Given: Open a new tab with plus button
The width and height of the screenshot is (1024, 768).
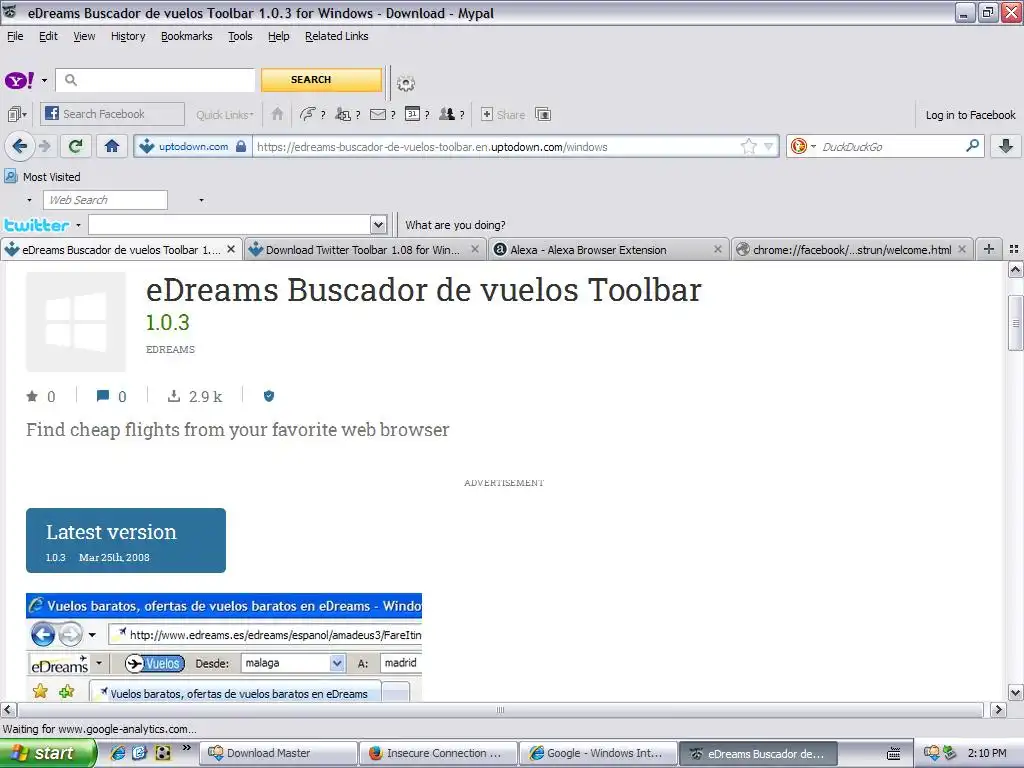Looking at the screenshot, I should click(989, 249).
